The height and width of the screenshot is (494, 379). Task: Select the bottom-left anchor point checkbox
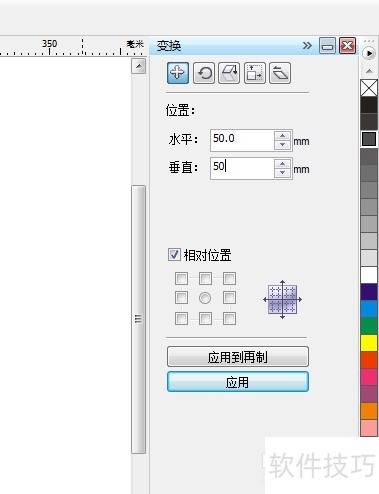(x=181, y=318)
